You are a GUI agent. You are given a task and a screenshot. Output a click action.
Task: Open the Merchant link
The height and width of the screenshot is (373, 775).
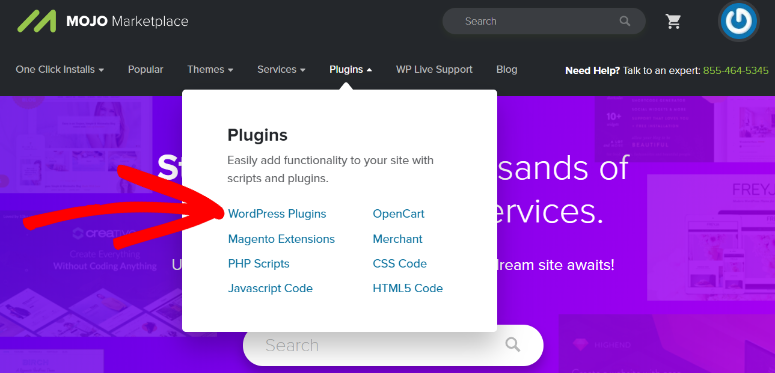tap(397, 239)
